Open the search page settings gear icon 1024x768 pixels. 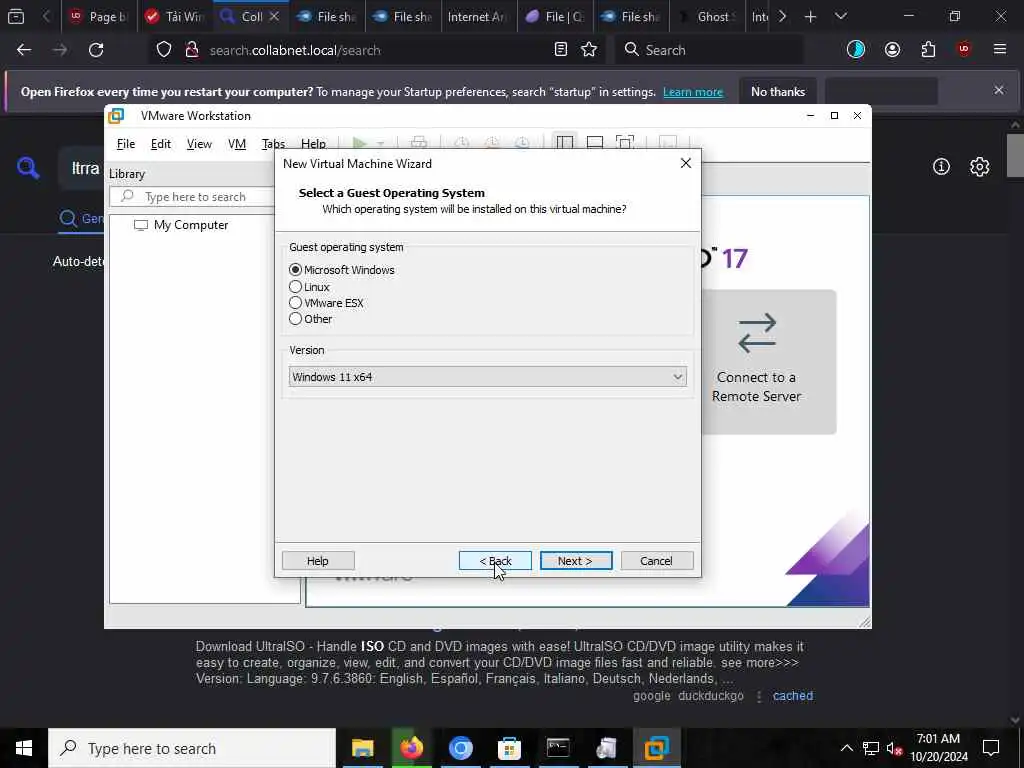point(979,167)
